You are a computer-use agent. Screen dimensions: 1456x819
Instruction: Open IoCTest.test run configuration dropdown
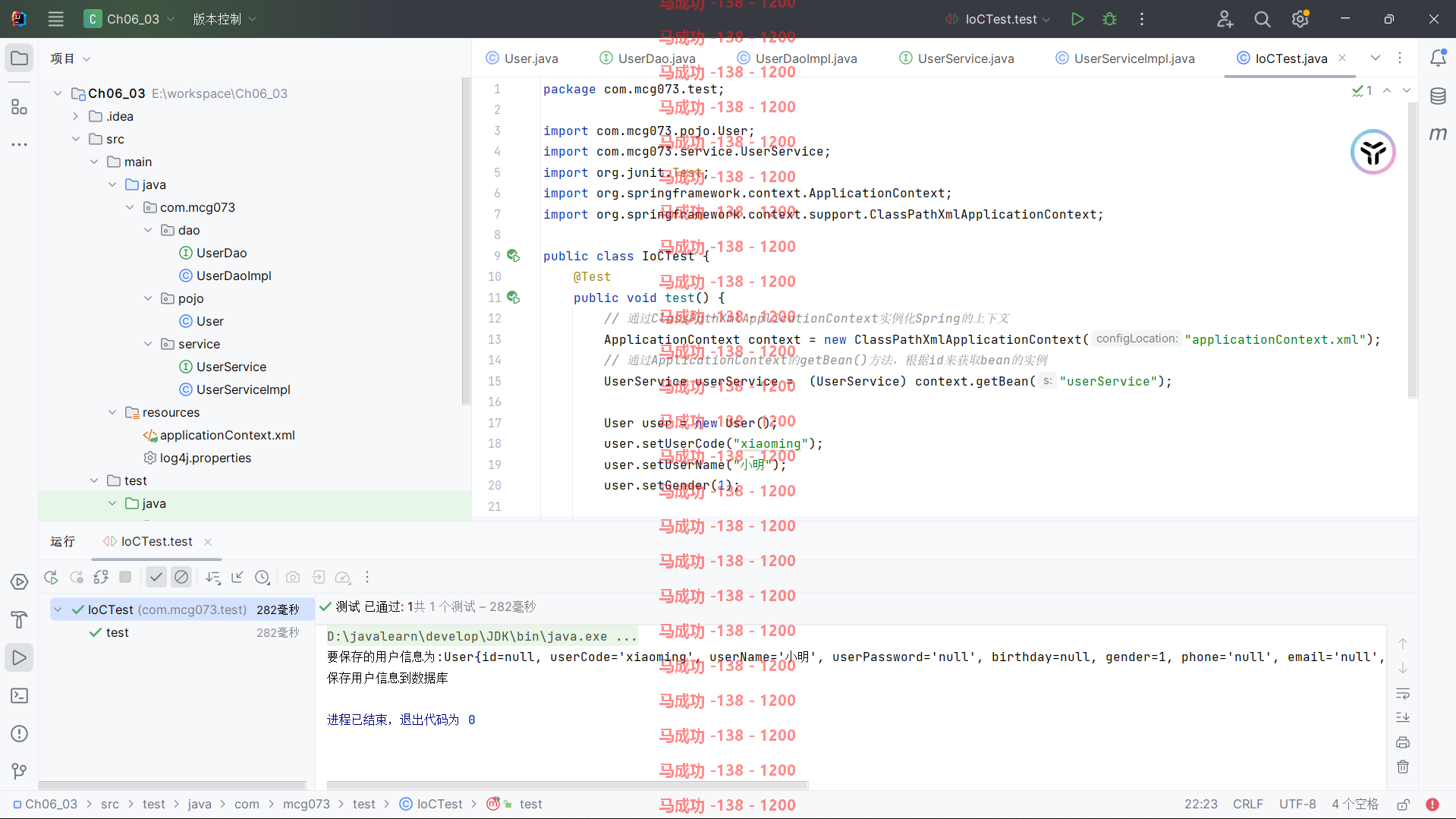pos(998,19)
